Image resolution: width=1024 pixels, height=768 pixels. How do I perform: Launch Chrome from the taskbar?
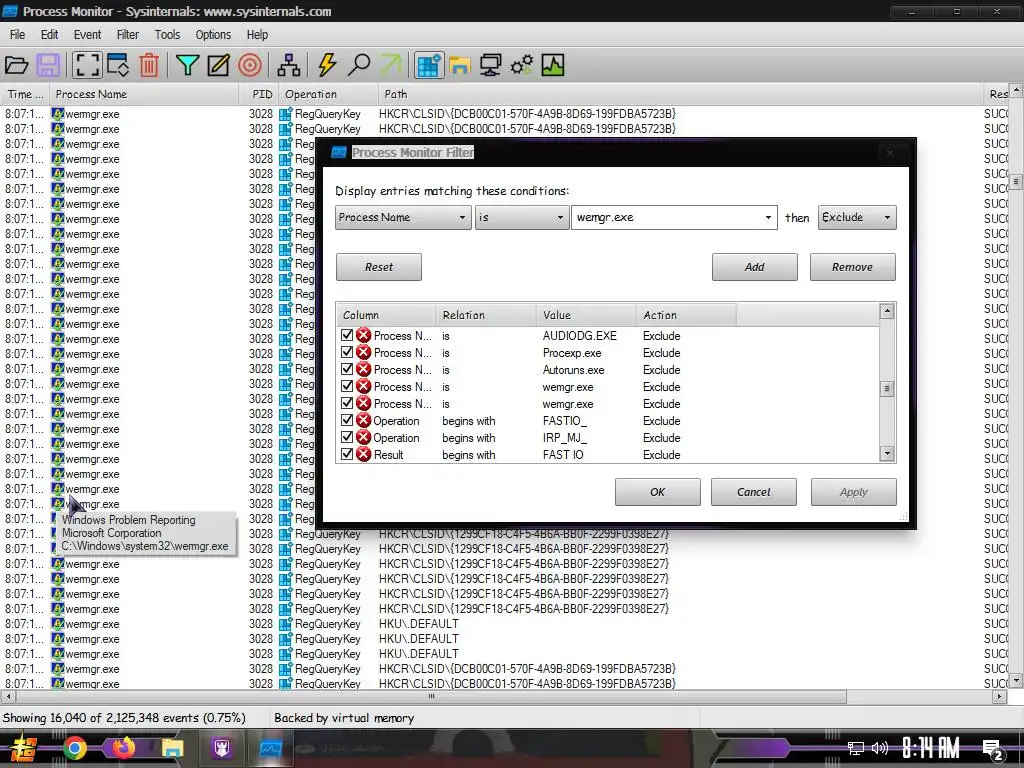[75, 748]
